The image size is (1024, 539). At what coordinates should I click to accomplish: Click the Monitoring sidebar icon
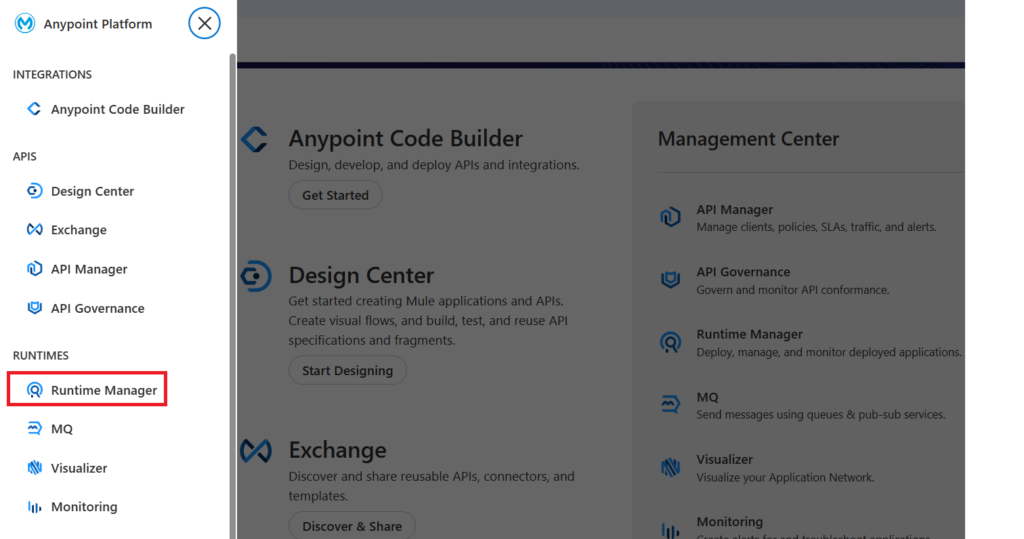click(x=34, y=507)
